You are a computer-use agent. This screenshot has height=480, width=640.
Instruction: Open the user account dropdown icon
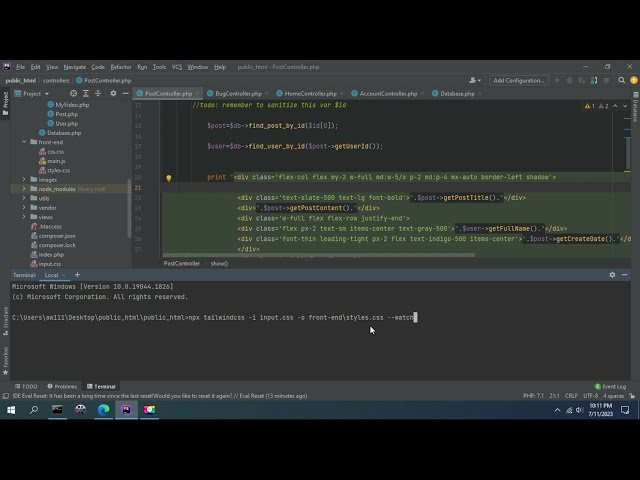pos(475,80)
